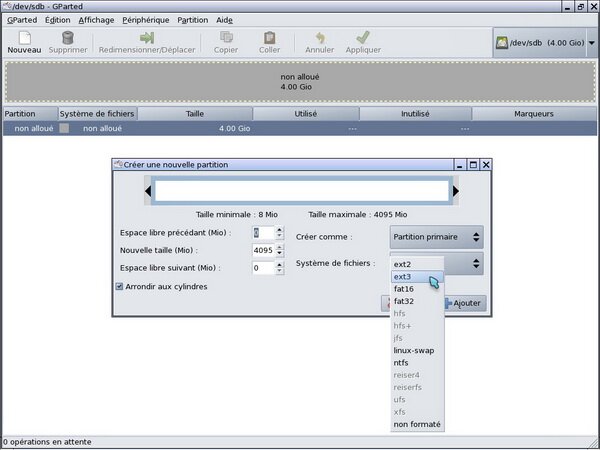This screenshot has height=450, width=600.
Task: Click the grayed hfs list entry
Action: (x=417, y=313)
